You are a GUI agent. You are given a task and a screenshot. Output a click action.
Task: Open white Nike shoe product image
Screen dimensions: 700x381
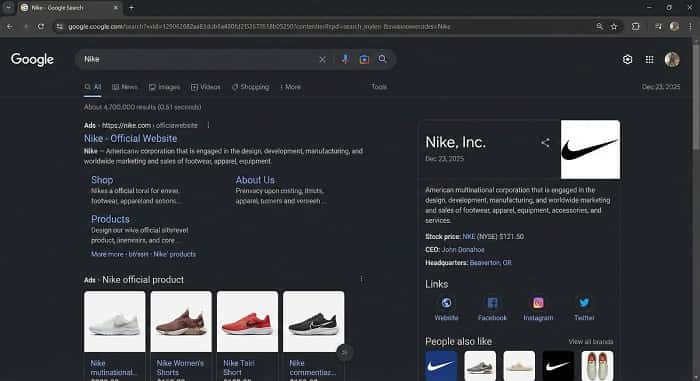[115, 322]
